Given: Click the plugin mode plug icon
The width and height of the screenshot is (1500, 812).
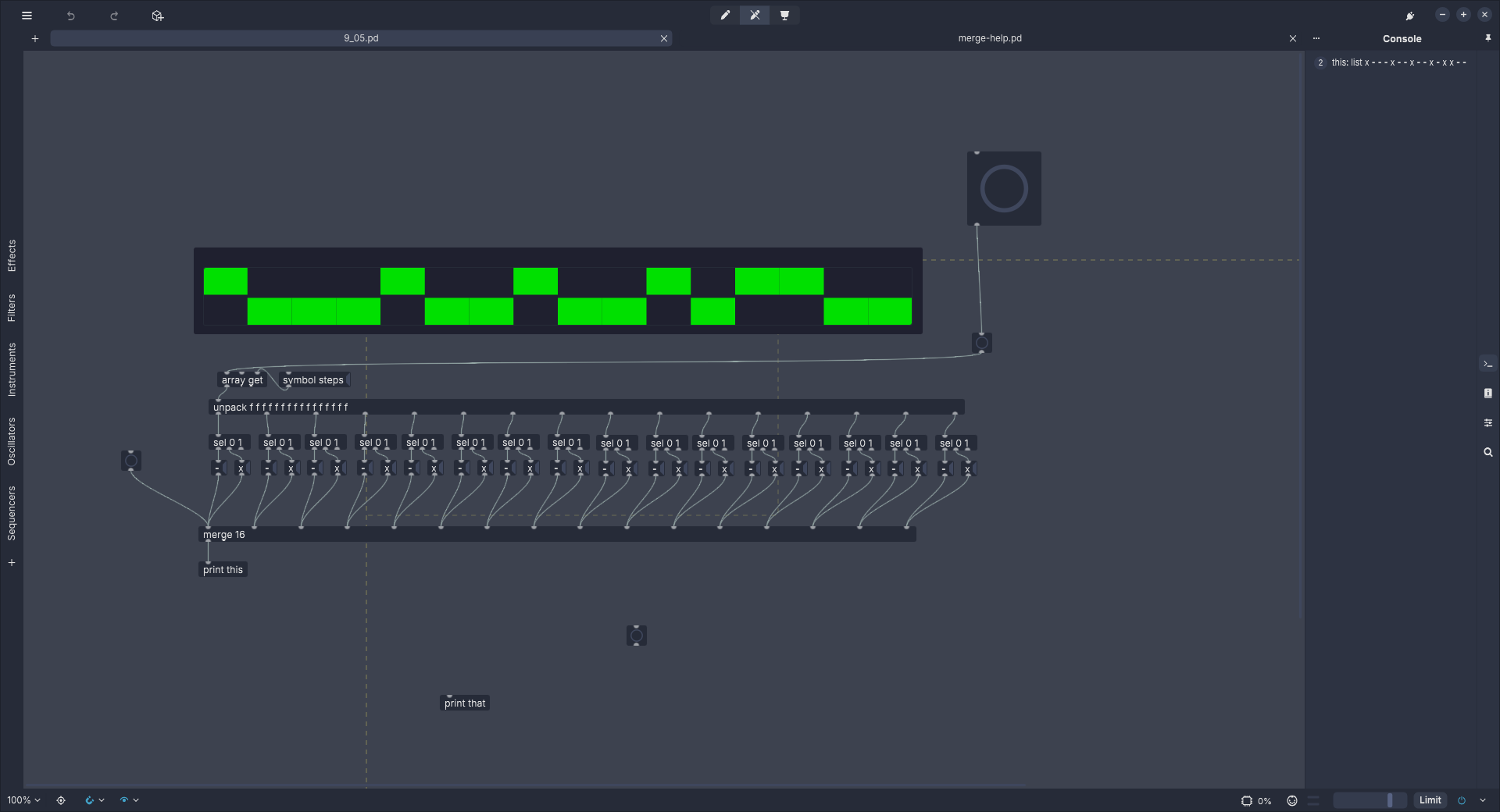Looking at the screenshot, I should (1410, 16).
